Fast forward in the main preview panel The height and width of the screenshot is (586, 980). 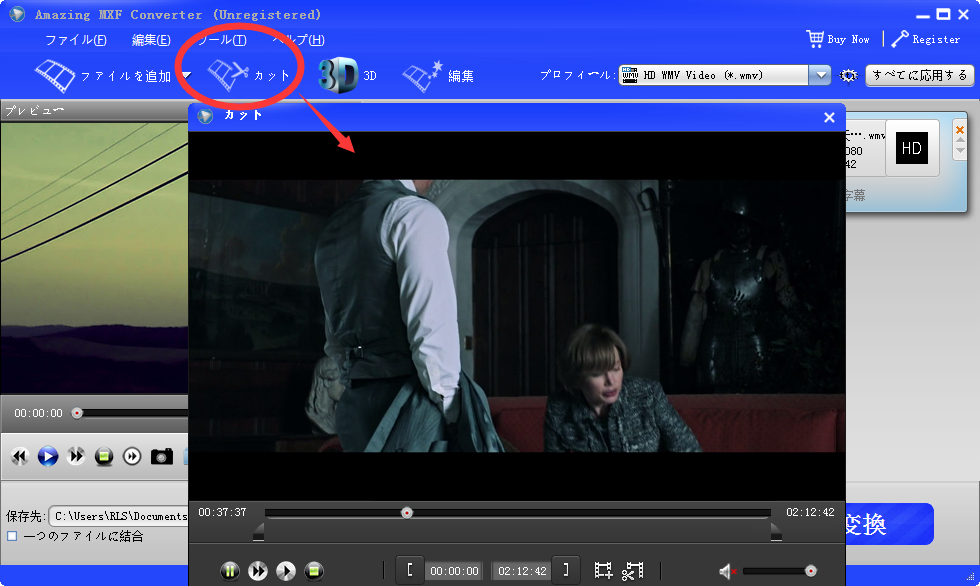[x=76, y=457]
